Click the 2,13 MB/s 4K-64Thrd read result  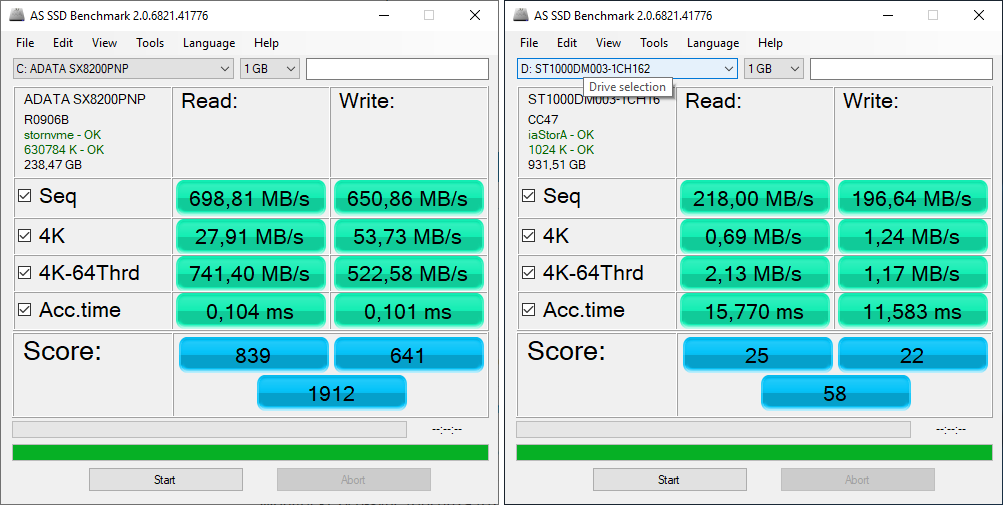click(x=754, y=273)
